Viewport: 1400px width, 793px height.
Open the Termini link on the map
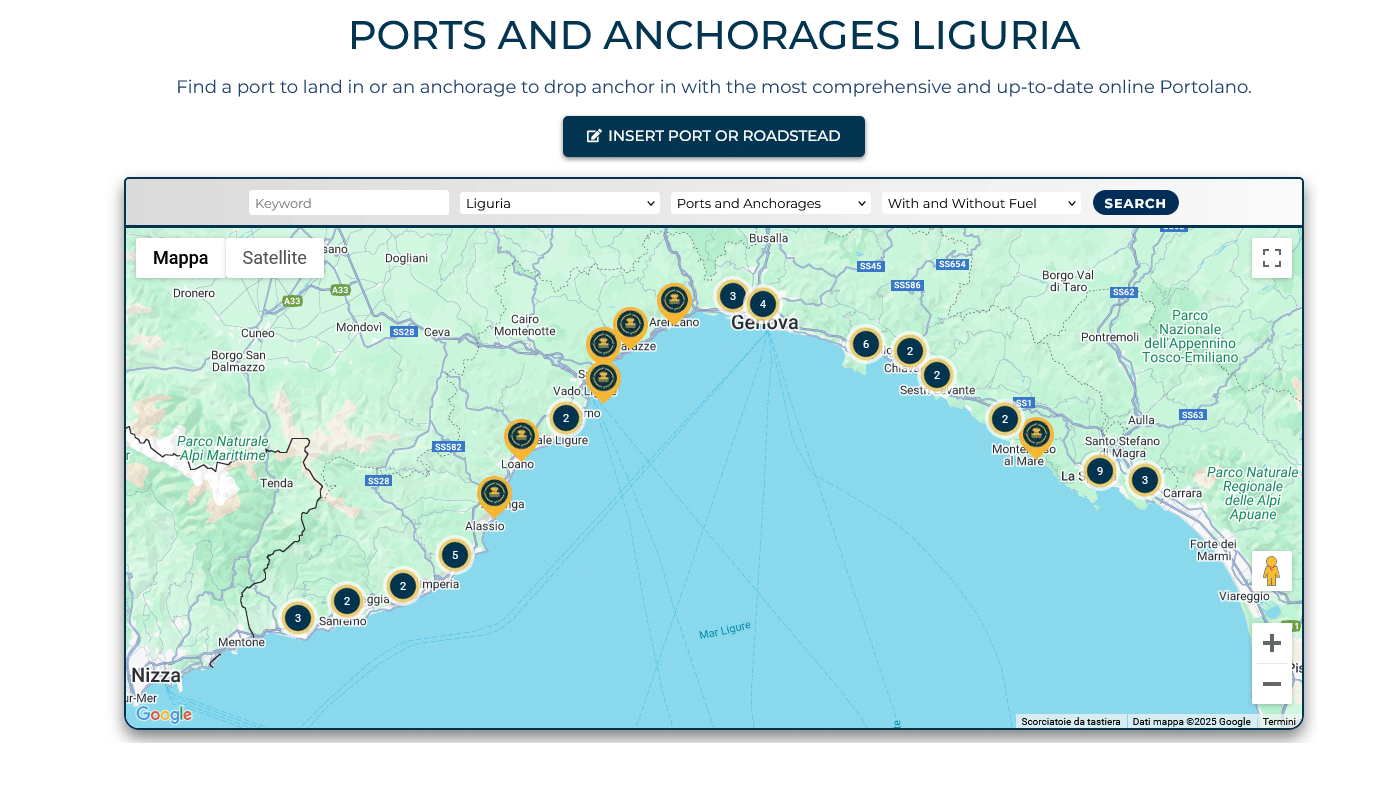click(1279, 722)
